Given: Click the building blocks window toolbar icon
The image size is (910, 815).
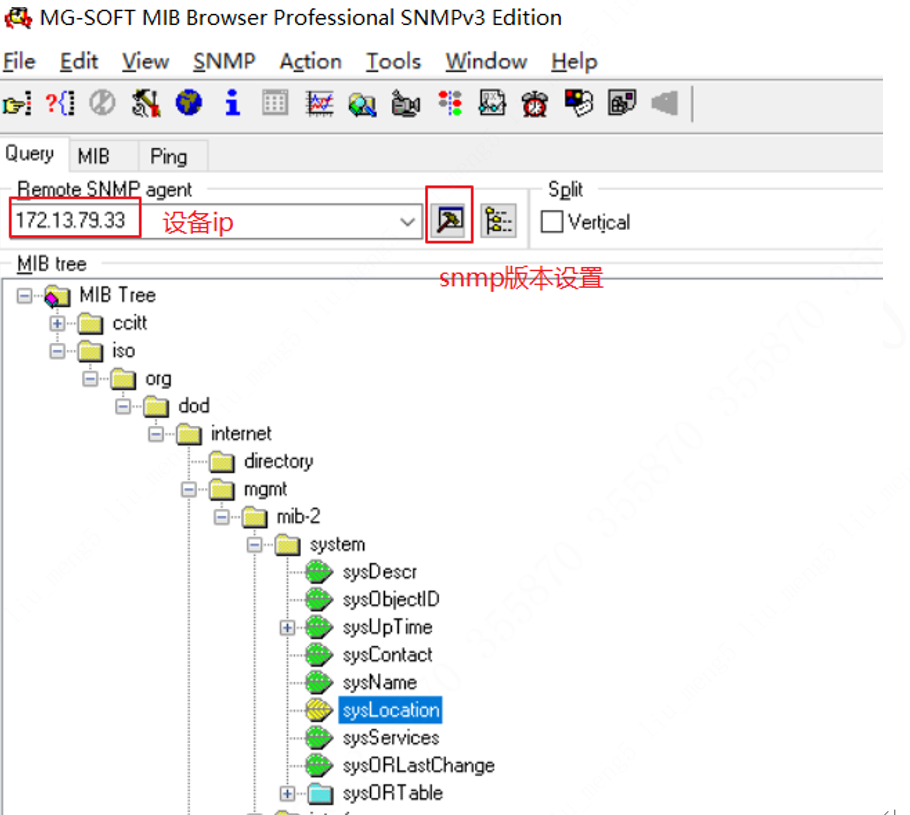Looking at the screenshot, I should point(622,103).
